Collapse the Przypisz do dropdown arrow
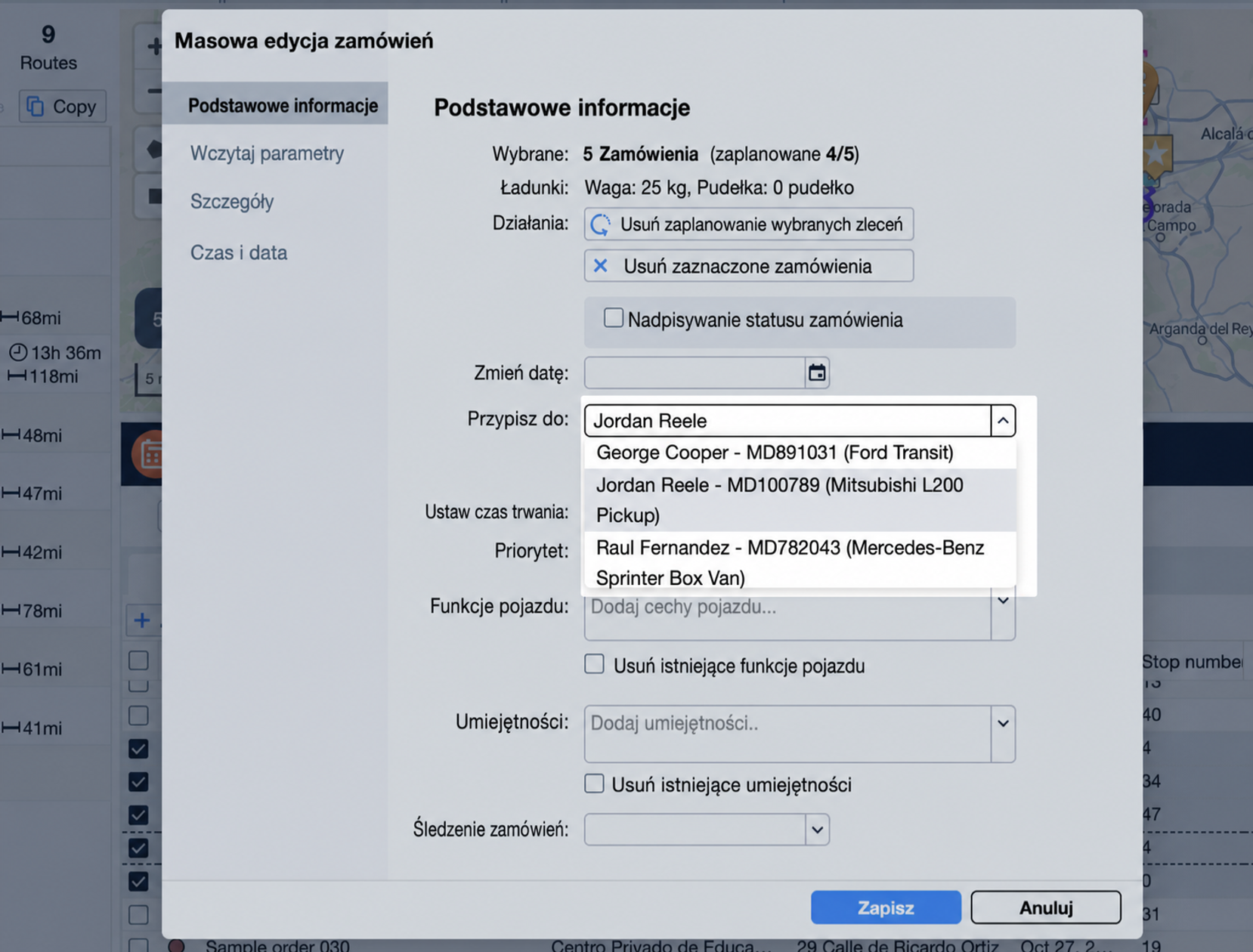Image resolution: width=1253 pixels, height=952 pixels. click(1003, 421)
